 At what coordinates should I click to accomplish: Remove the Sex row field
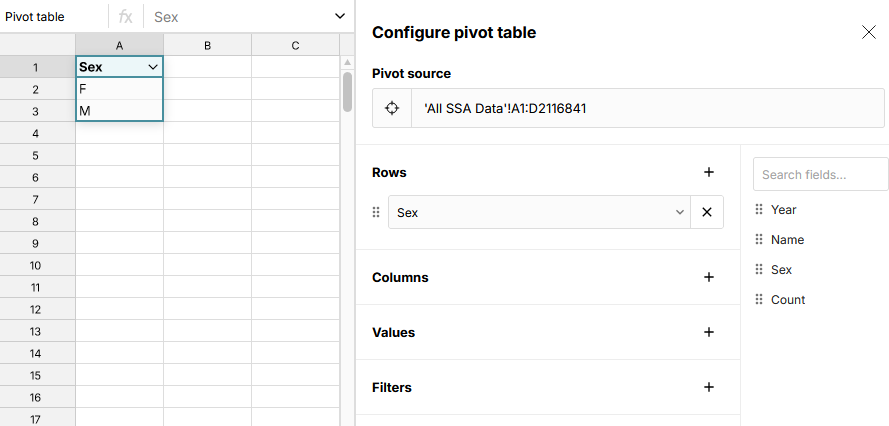pyautogui.click(x=707, y=212)
